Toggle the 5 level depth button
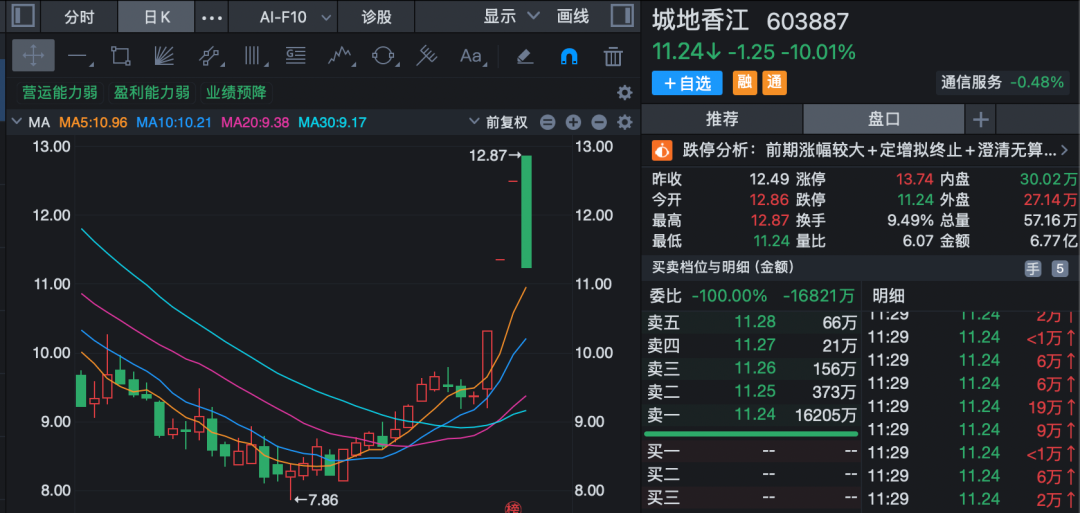 coord(1059,269)
